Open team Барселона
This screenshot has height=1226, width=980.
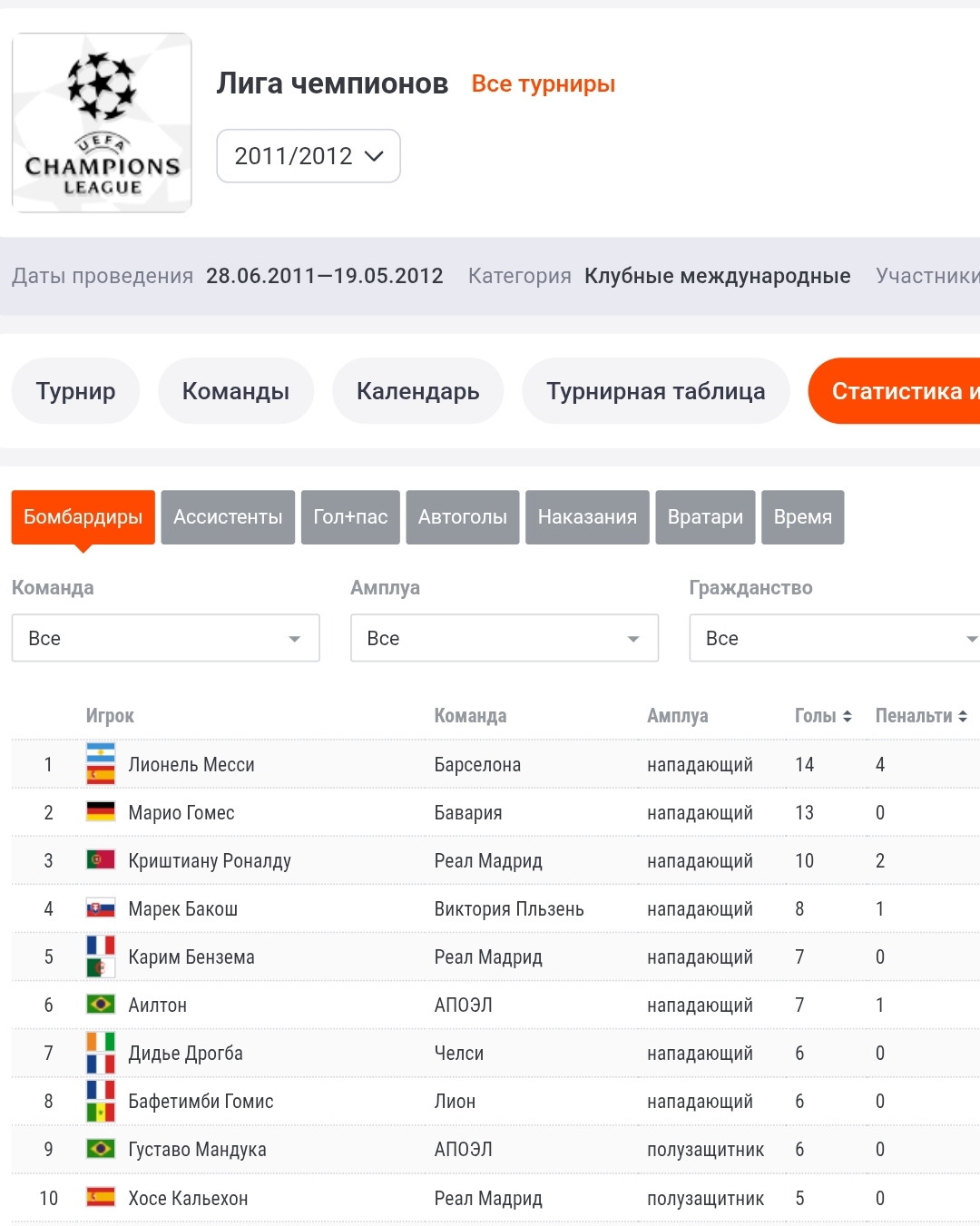[477, 765]
